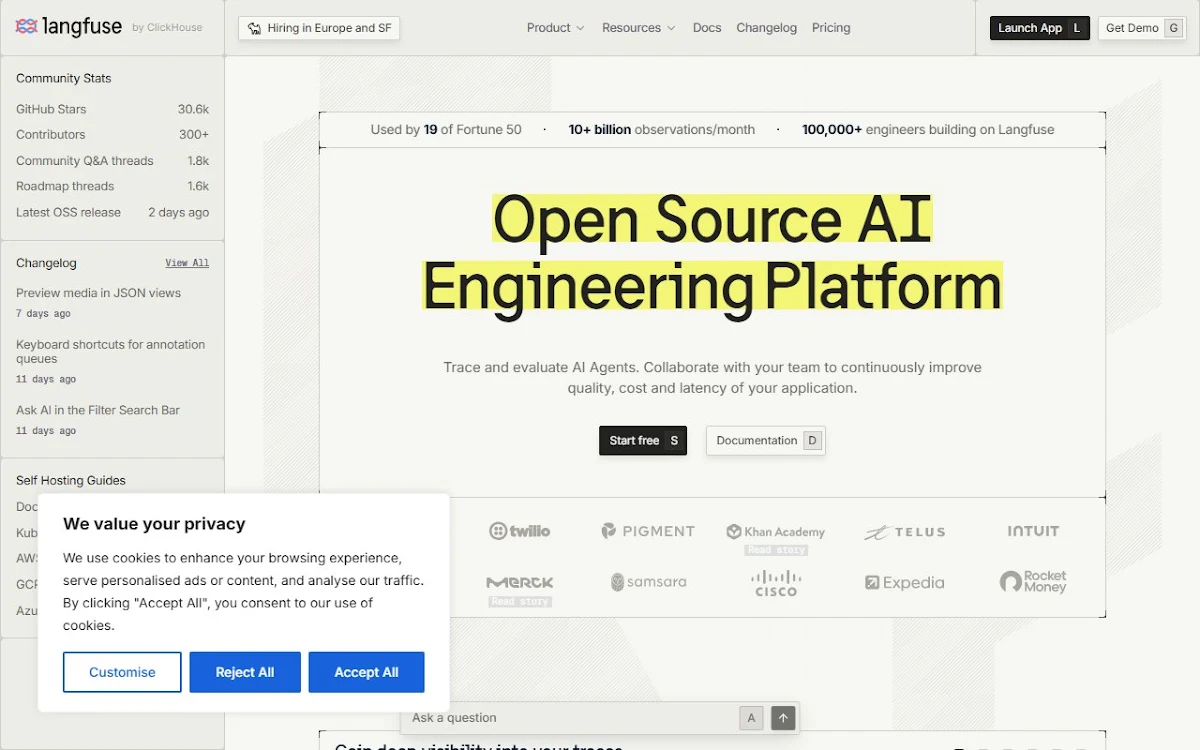Screen dimensions: 1200x750
Task: Open GitHub Stars stat row
Action: coord(112,109)
